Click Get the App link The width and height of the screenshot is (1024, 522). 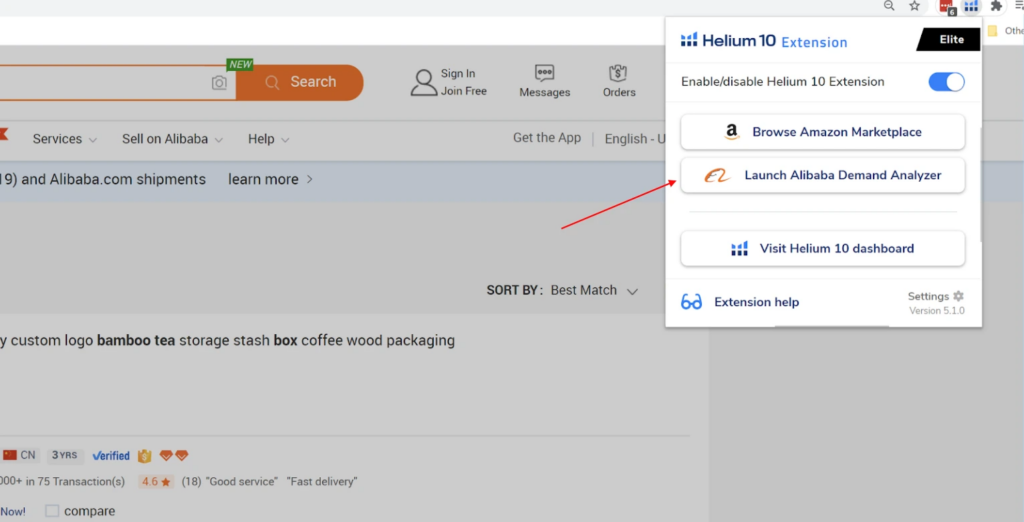(x=547, y=138)
